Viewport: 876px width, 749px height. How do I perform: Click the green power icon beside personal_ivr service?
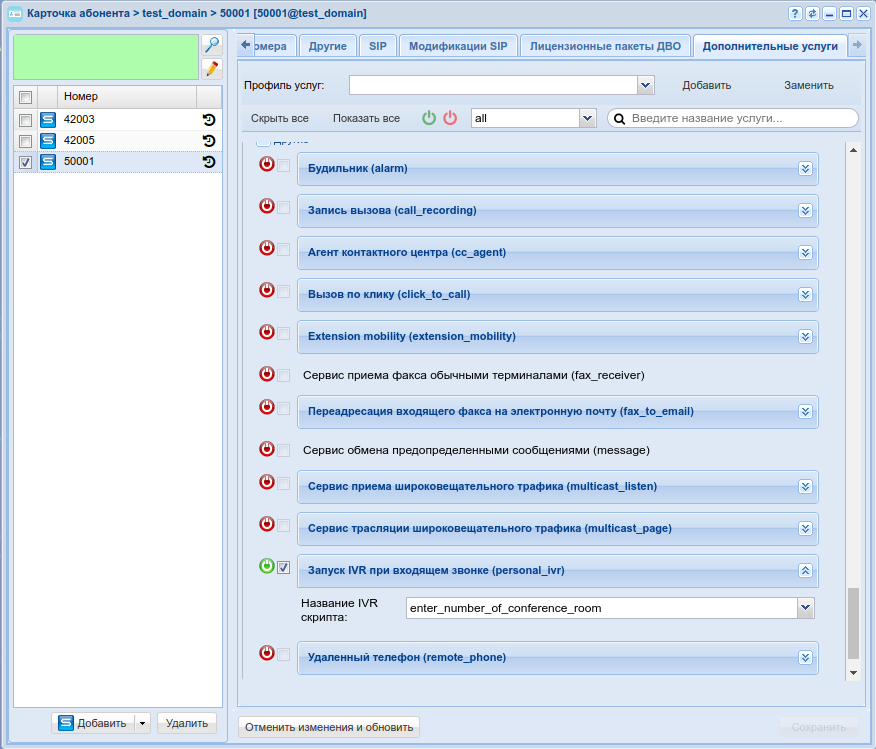click(266, 567)
